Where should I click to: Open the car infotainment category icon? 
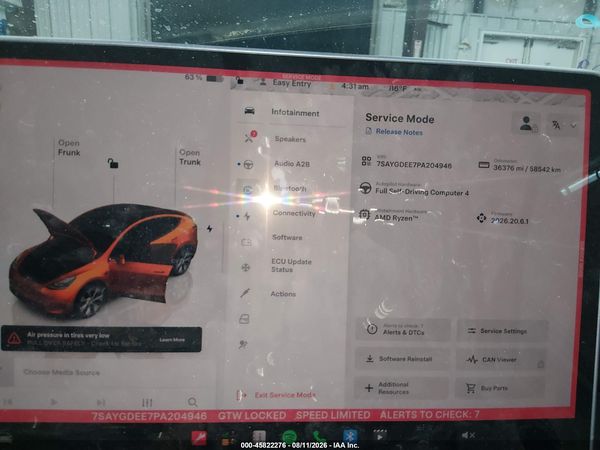(249, 111)
